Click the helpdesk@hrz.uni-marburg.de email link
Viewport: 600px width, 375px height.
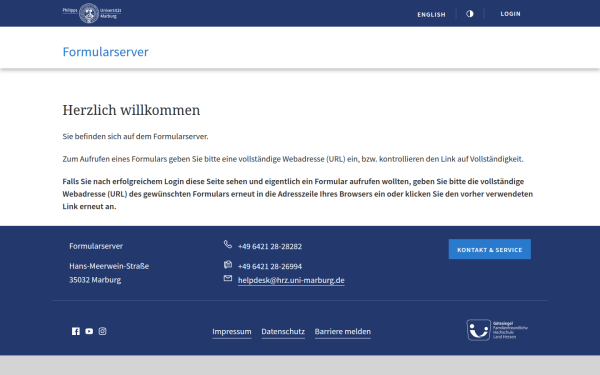click(291, 280)
